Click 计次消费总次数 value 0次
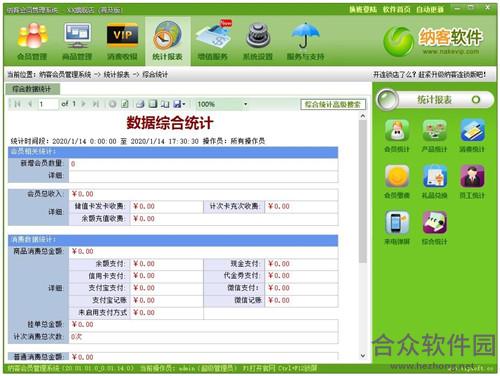 76,337
